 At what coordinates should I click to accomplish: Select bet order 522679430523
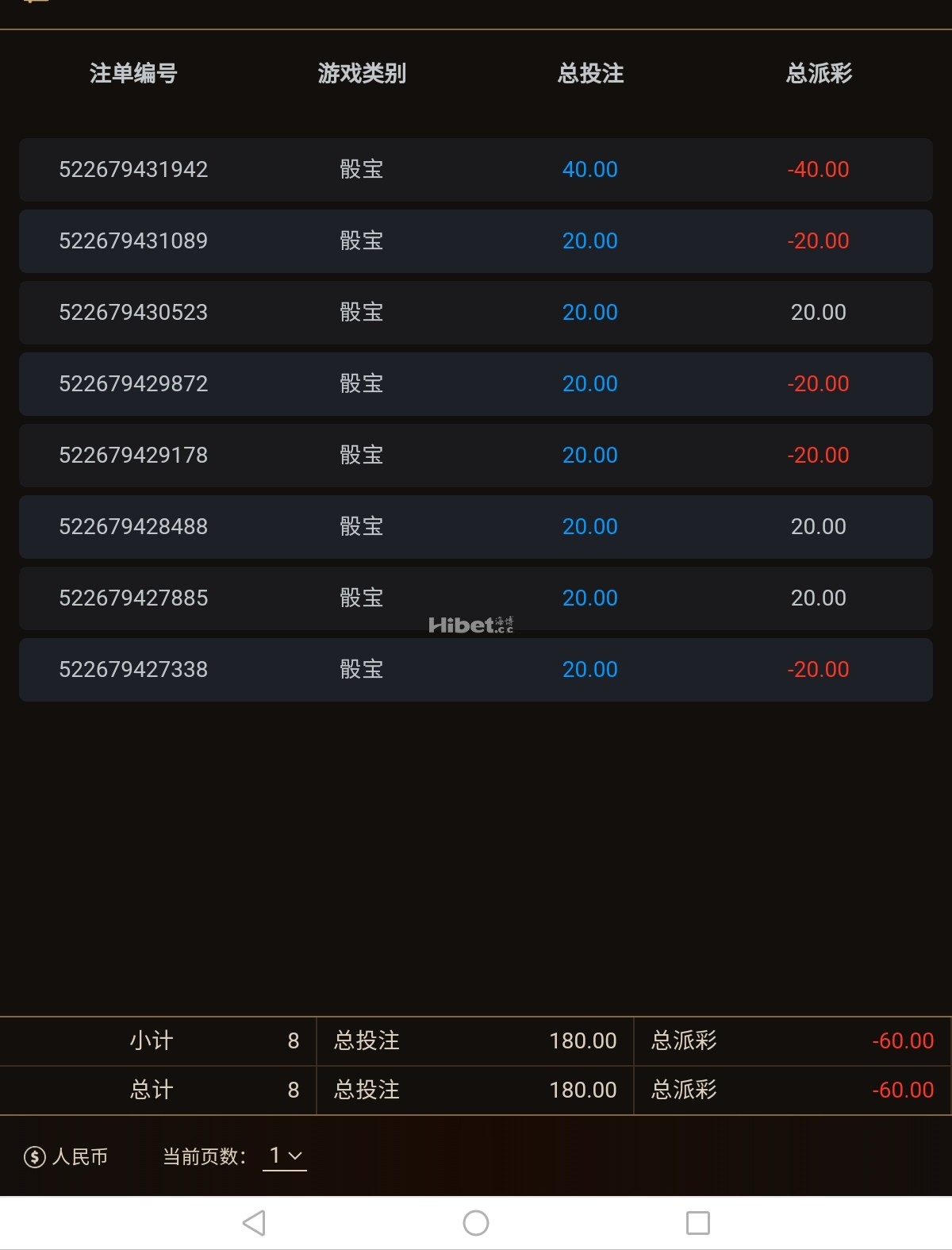(133, 313)
